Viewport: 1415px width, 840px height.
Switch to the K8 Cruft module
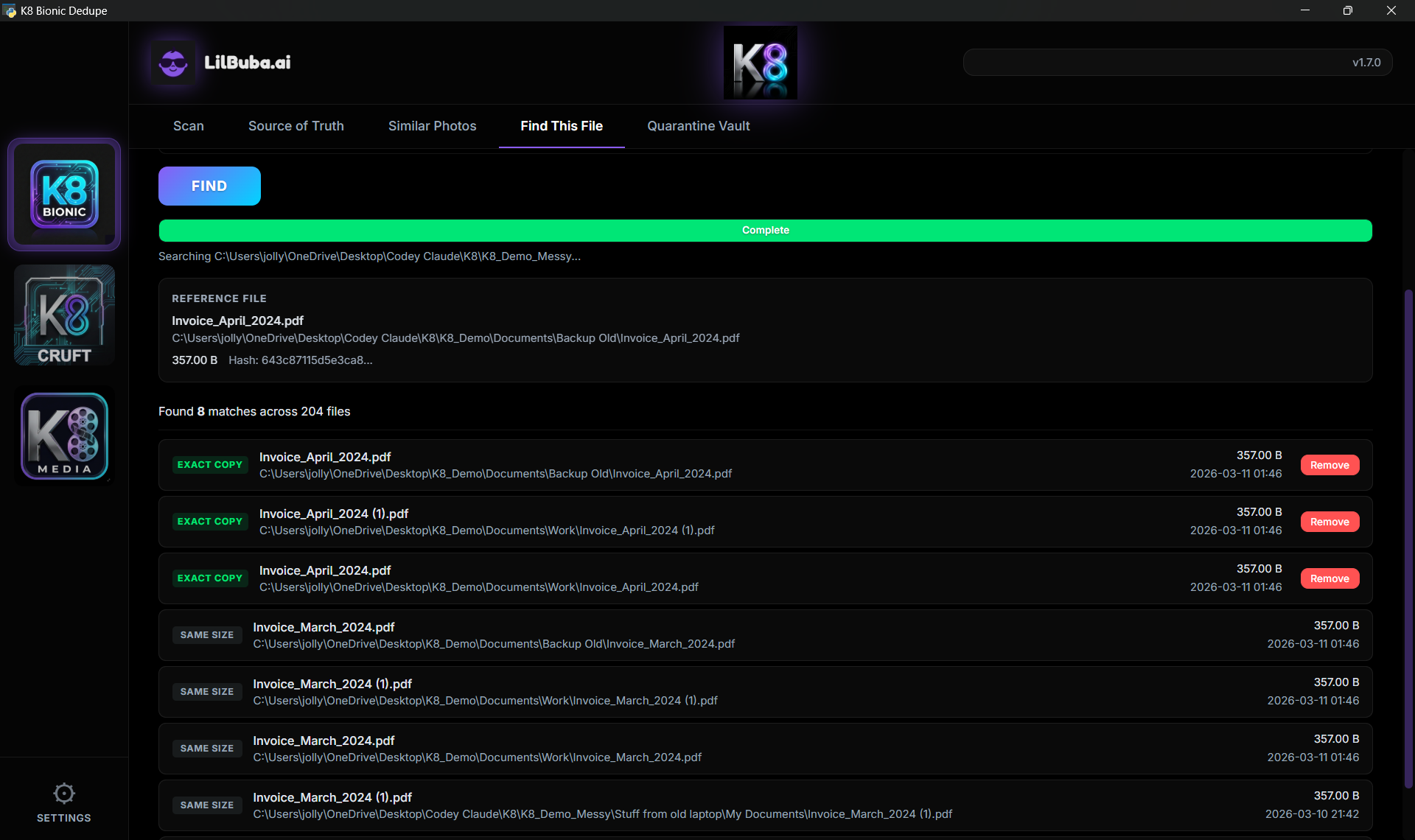click(63, 315)
